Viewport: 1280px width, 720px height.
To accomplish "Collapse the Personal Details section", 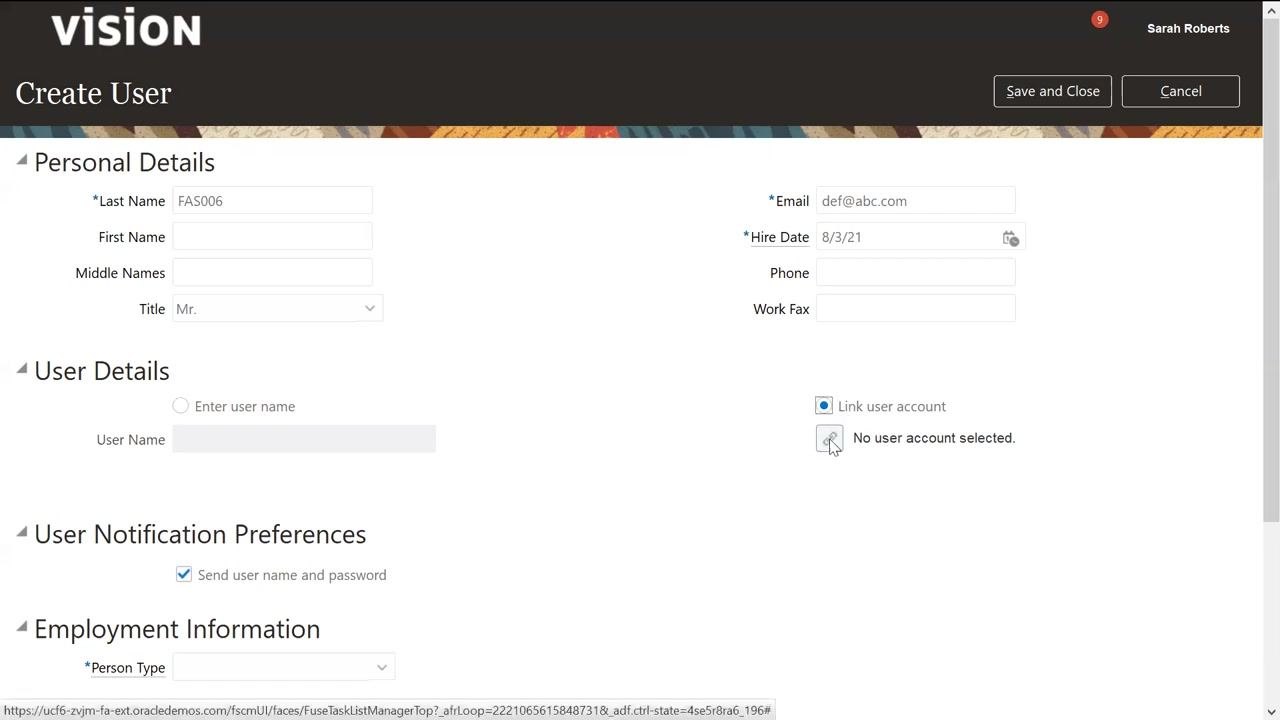I will 22,160.
